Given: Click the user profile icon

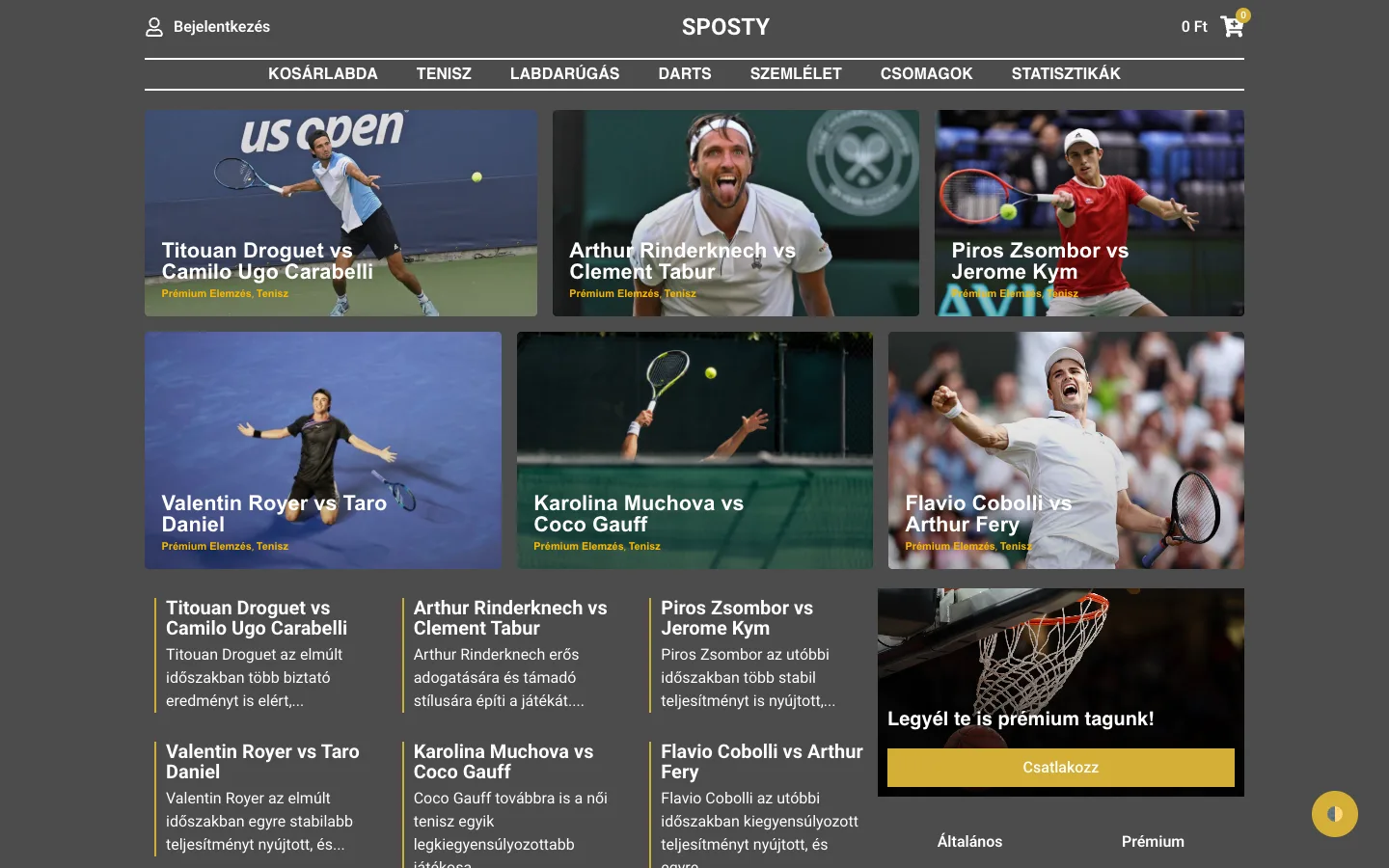Looking at the screenshot, I should (x=154, y=27).
